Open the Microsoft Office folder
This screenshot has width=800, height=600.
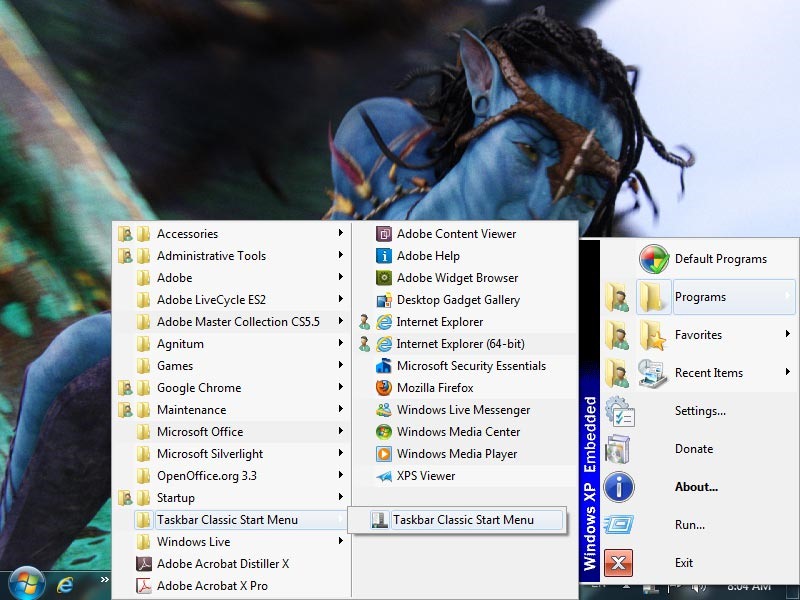[232, 432]
